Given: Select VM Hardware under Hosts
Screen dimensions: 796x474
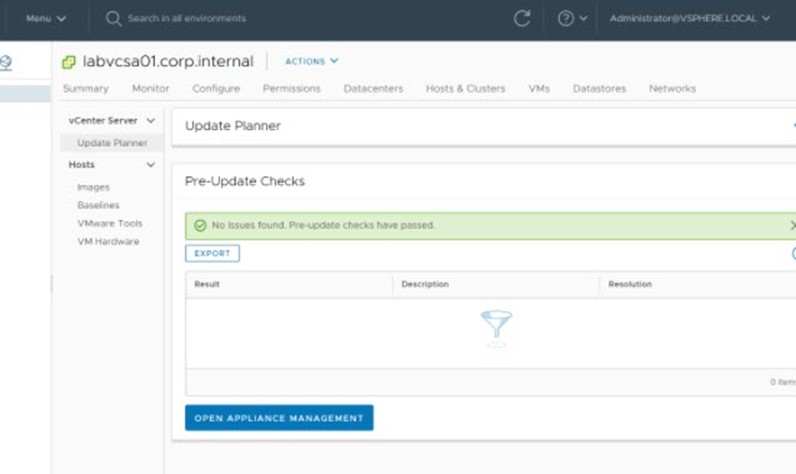Looking at the screenshot, I should 108,242.
